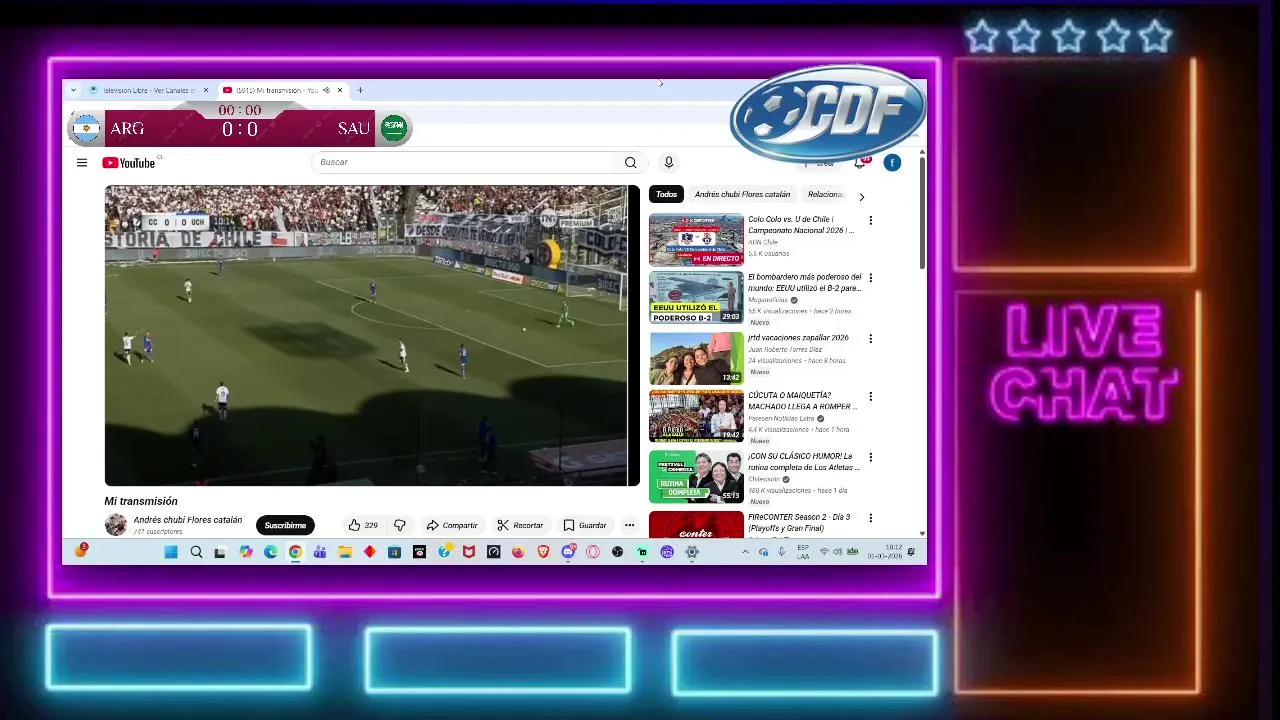Open the jrtd vacaciones zapallar thumbnail

tap(696, 358)
